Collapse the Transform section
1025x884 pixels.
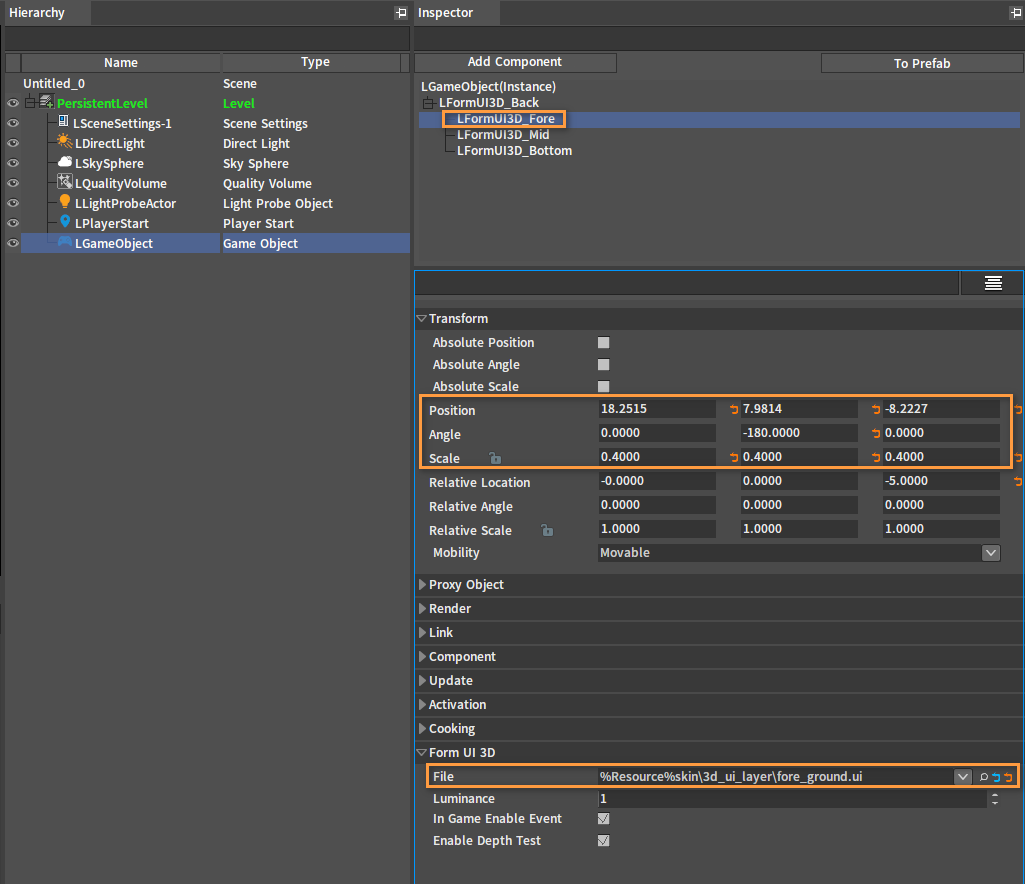click(422, 318)
